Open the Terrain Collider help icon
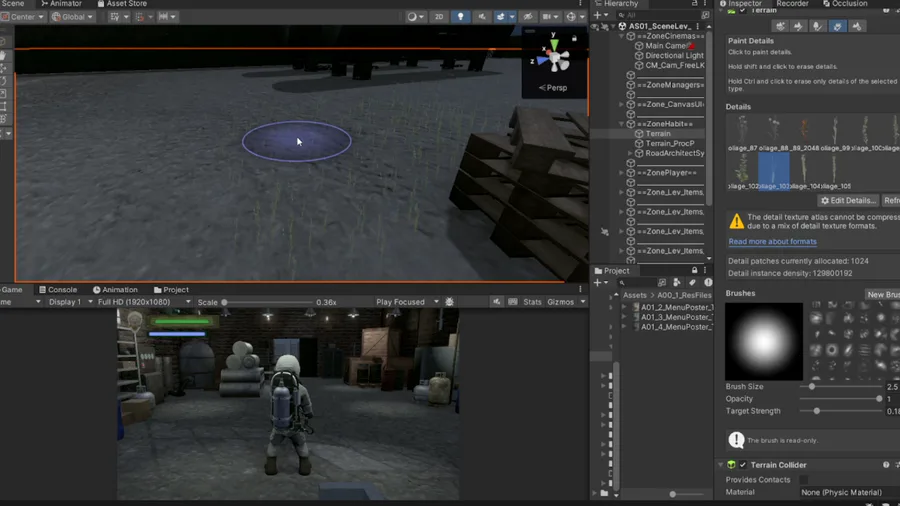This screenshot has height=506, width=900. tap(886, 465)
